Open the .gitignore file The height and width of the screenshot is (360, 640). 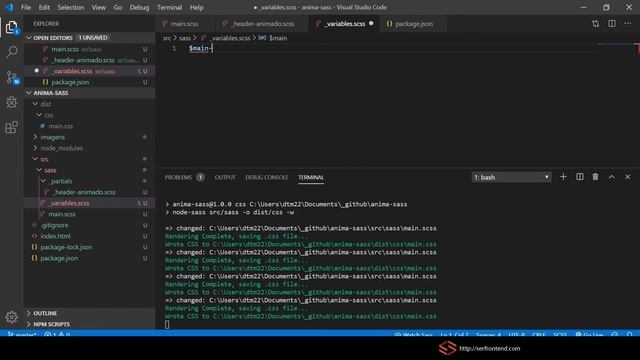click(90, 225)
